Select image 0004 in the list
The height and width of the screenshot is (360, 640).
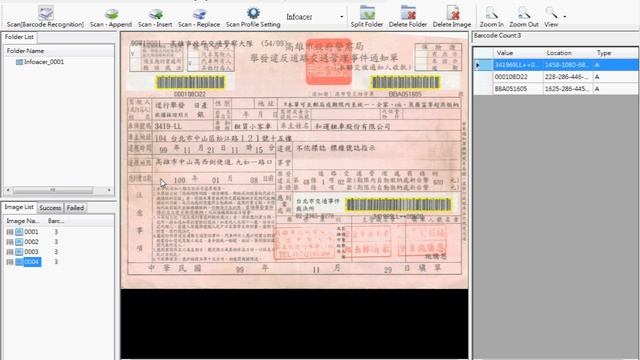31,262
